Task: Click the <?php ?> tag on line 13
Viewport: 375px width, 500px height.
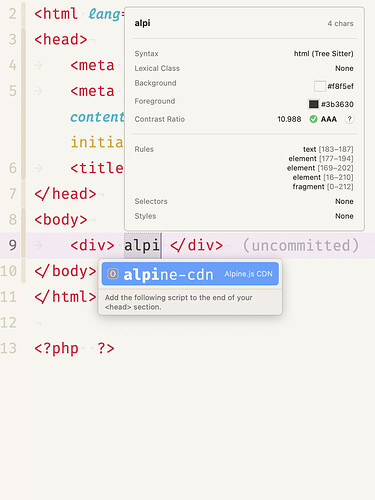Action: tap(74, 349)
